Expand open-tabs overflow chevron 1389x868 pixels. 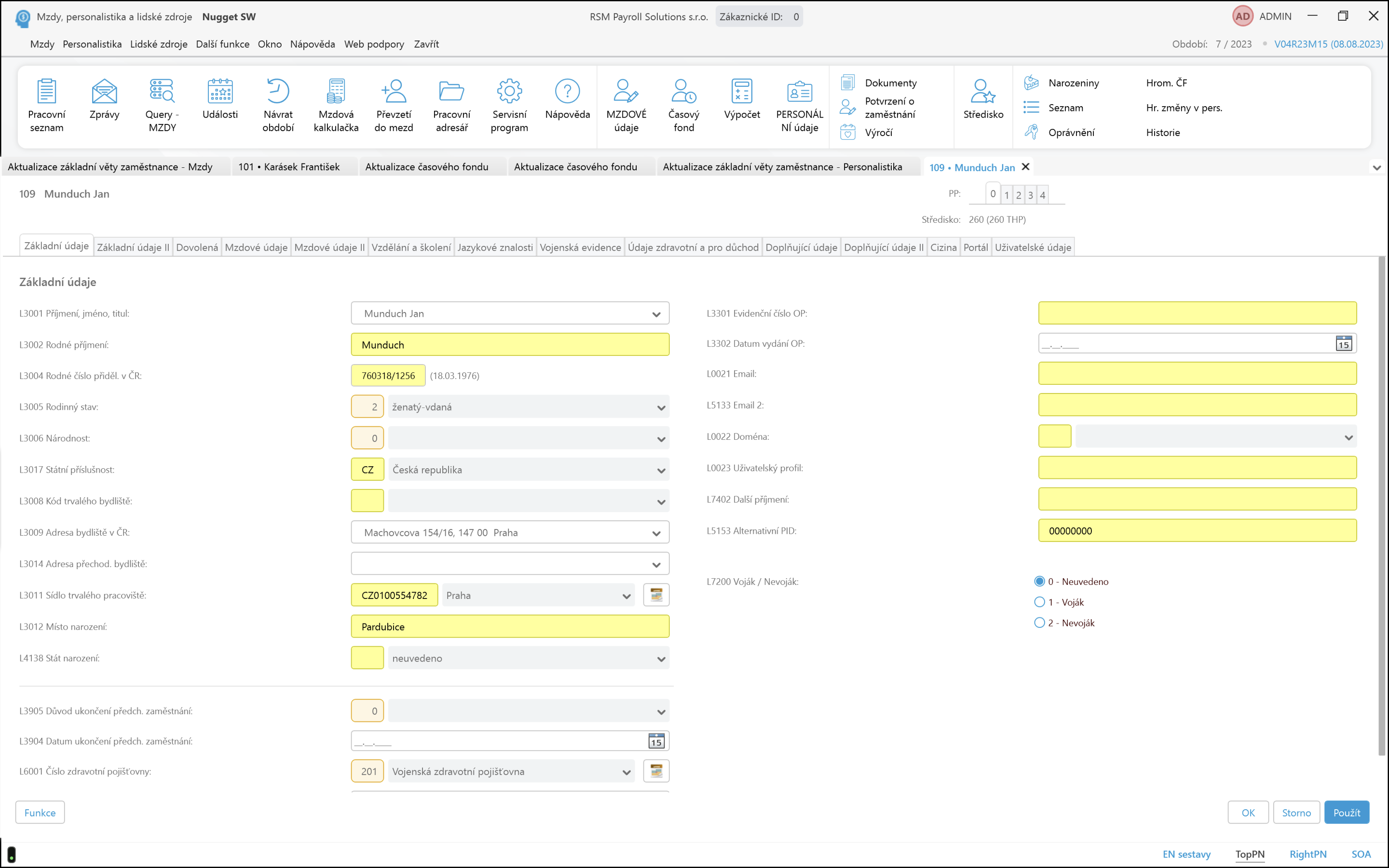coord(1376,168)
